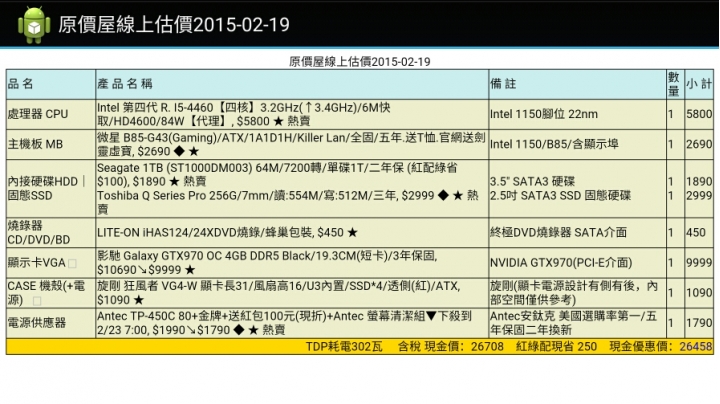Click the motherboard subtotal 2690
This screenshot has height=404, width=720.
(x=699, y=144)
